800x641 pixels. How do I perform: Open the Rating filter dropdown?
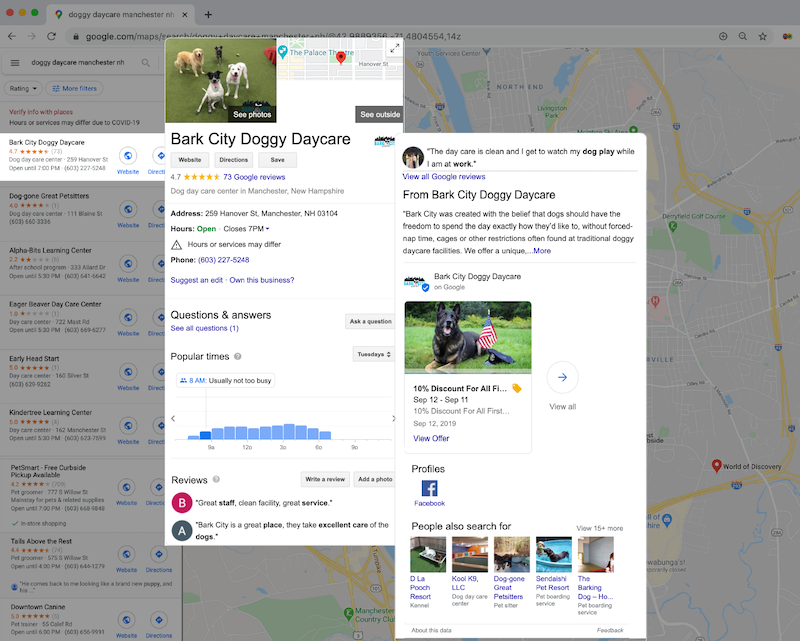coord(22,88)
